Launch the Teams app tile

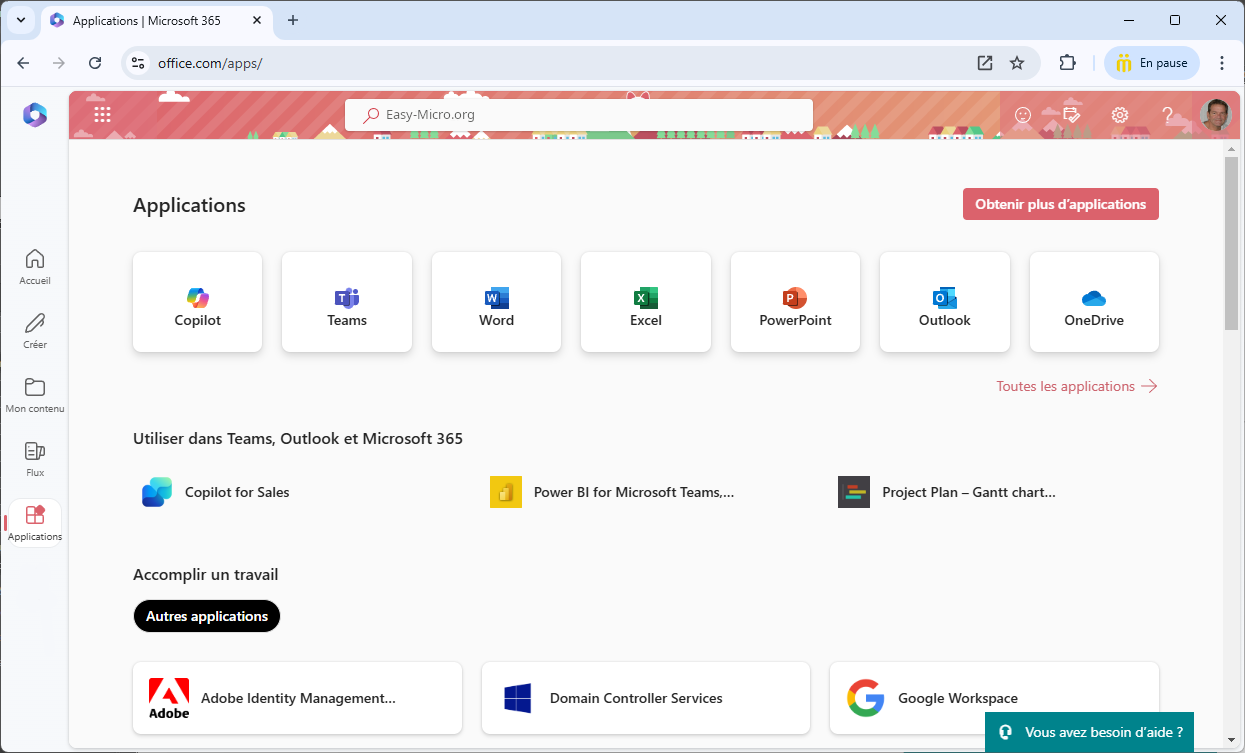pyautogui.click(x=347, y=302)
